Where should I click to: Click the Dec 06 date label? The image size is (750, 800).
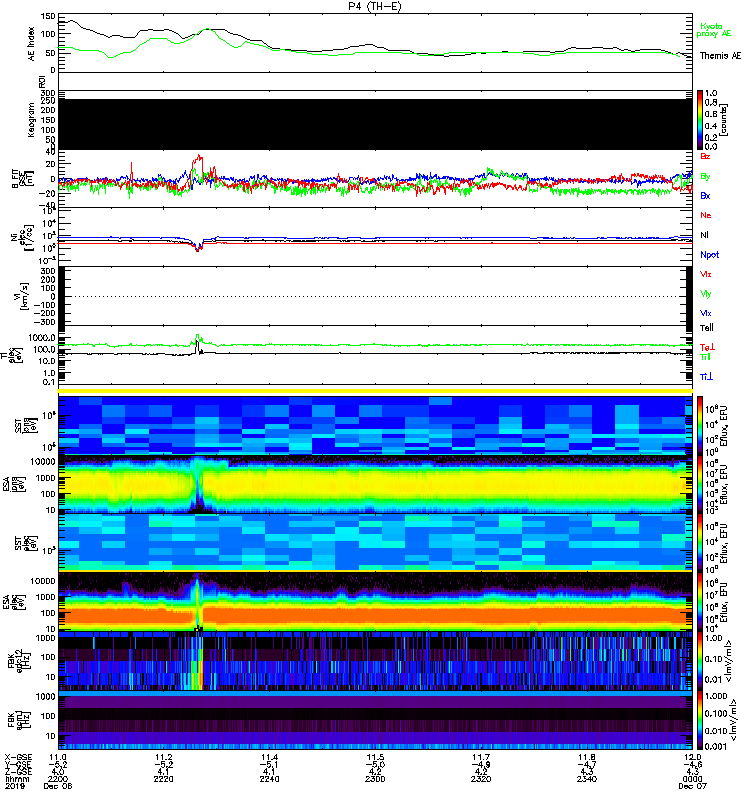point(58,786)
